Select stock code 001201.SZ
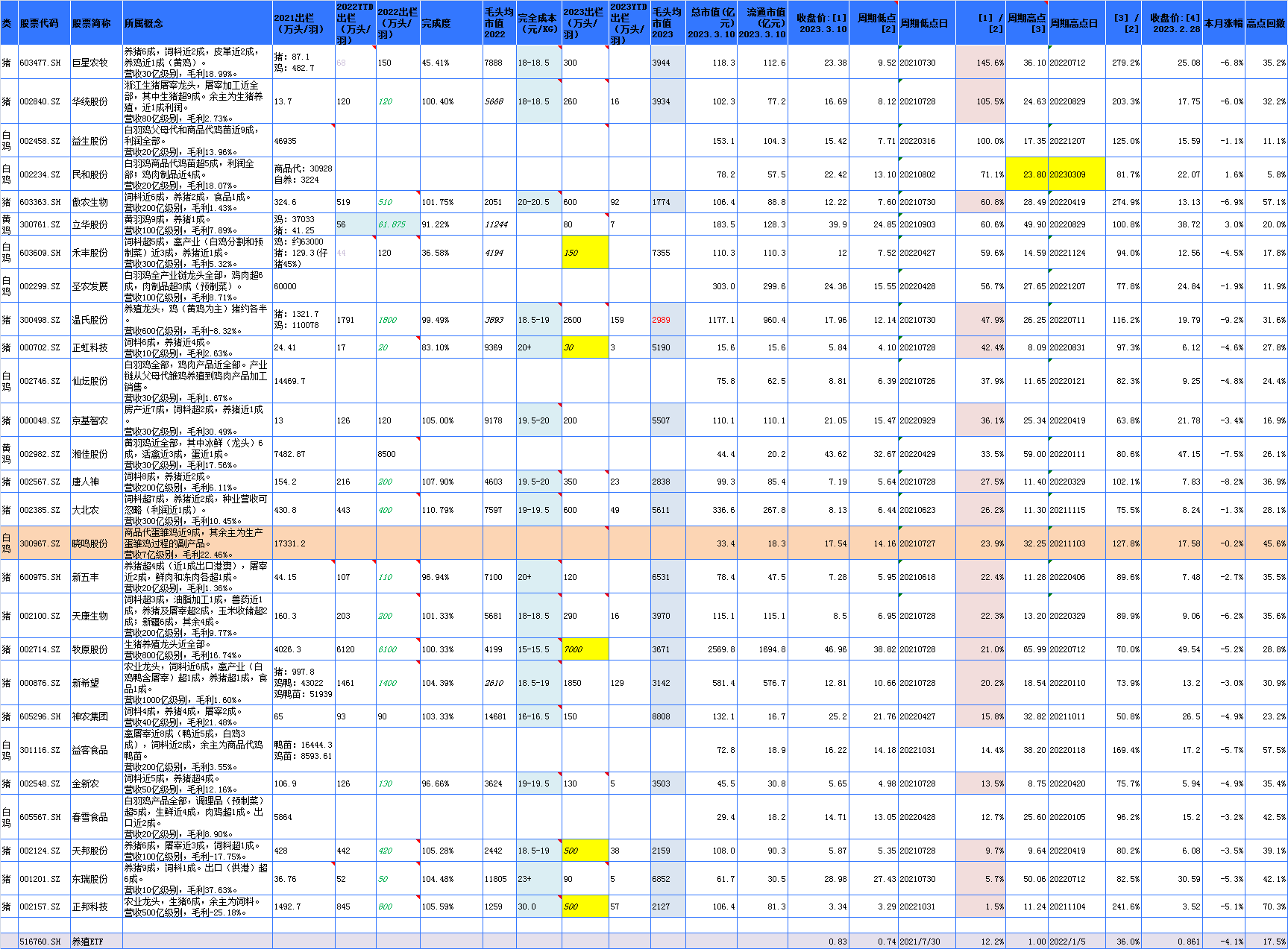 click(40, 879)
